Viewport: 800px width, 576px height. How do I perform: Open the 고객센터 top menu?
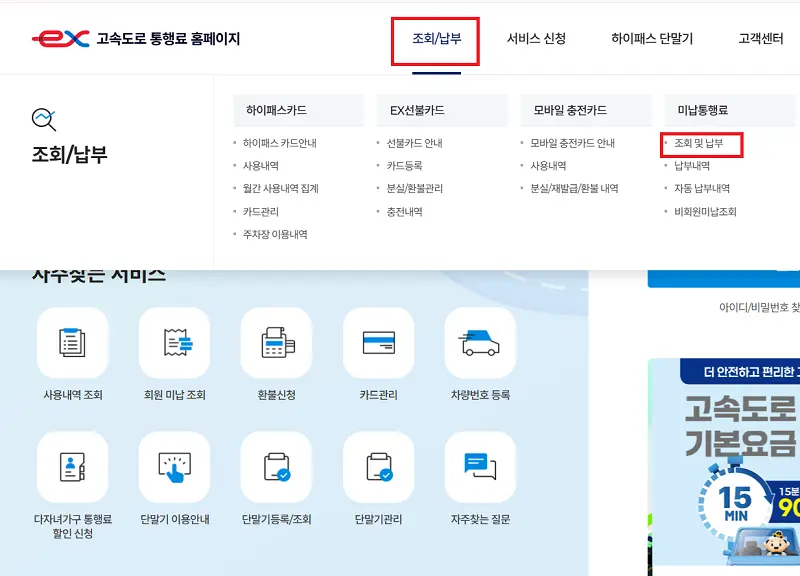761,39
